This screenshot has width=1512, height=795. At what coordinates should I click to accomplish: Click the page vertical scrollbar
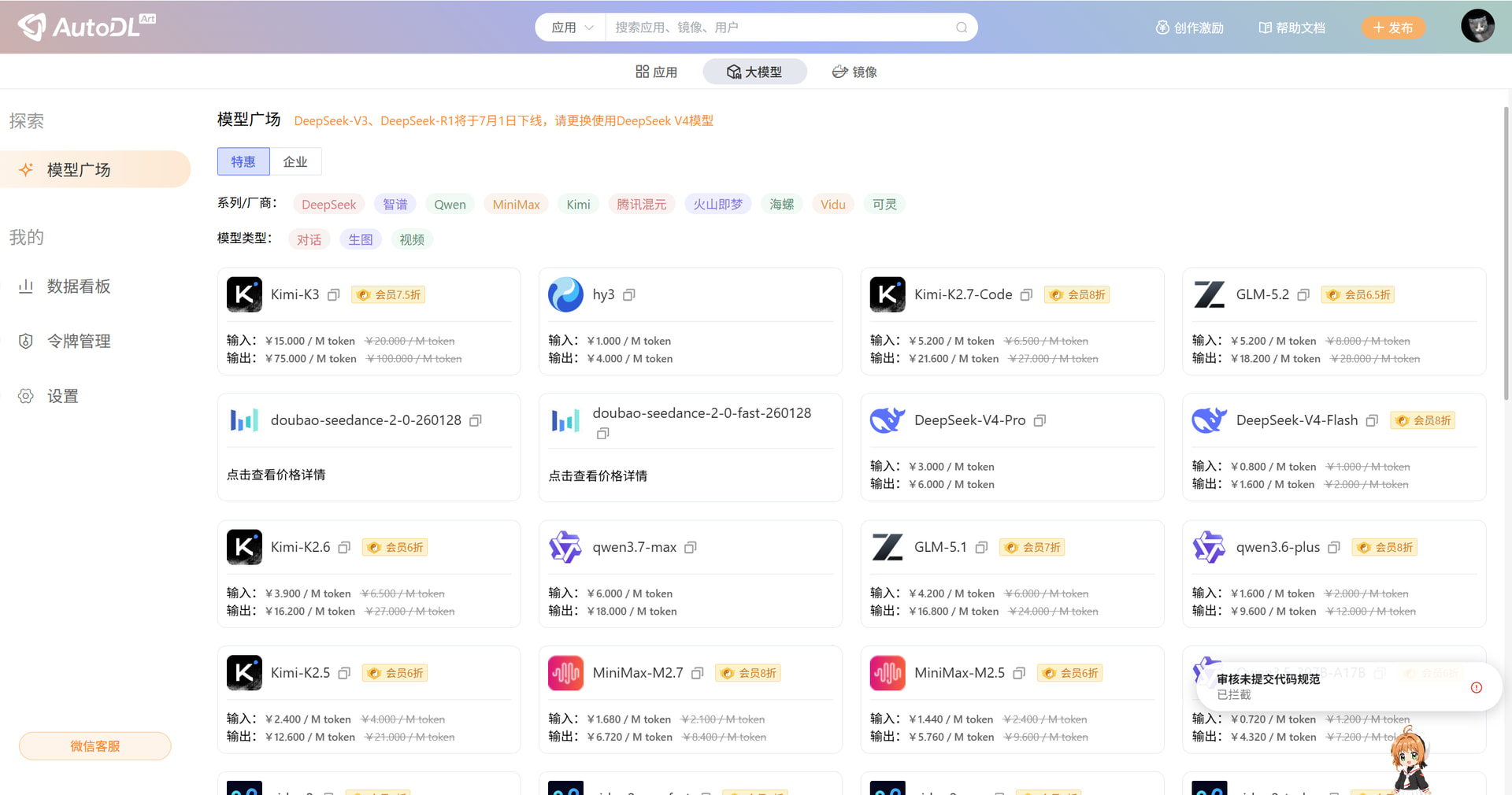(x=1507, y=252)
